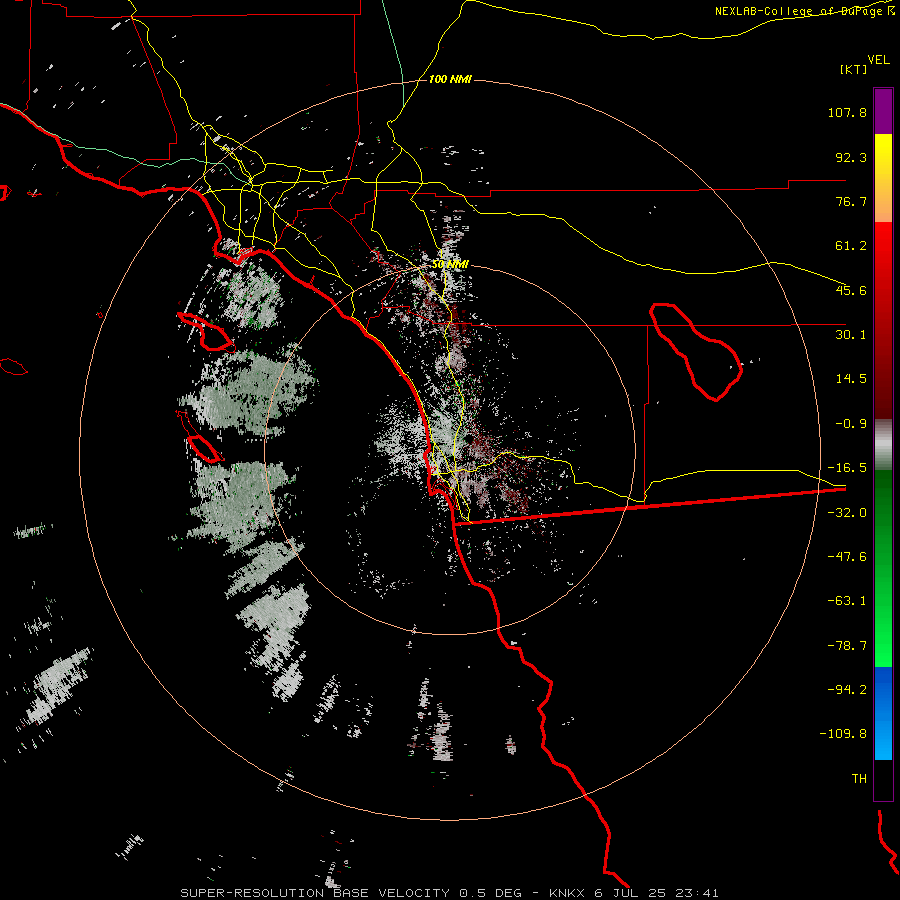This screenshot has height=900, width=900.
Task: Pick the blue segment of the color bar
Action: click(x=883, y=713)
